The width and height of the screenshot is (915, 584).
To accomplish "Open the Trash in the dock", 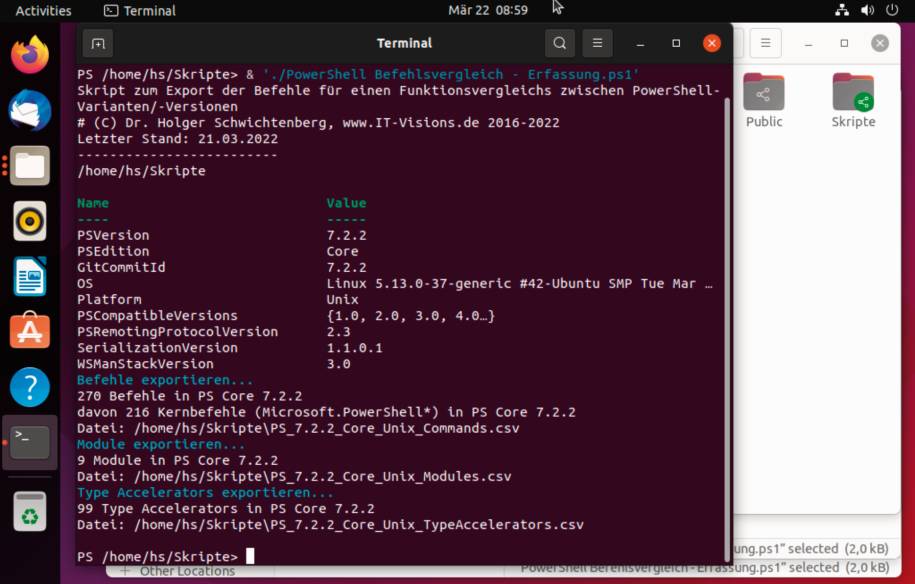I will (x=30, y=511).
